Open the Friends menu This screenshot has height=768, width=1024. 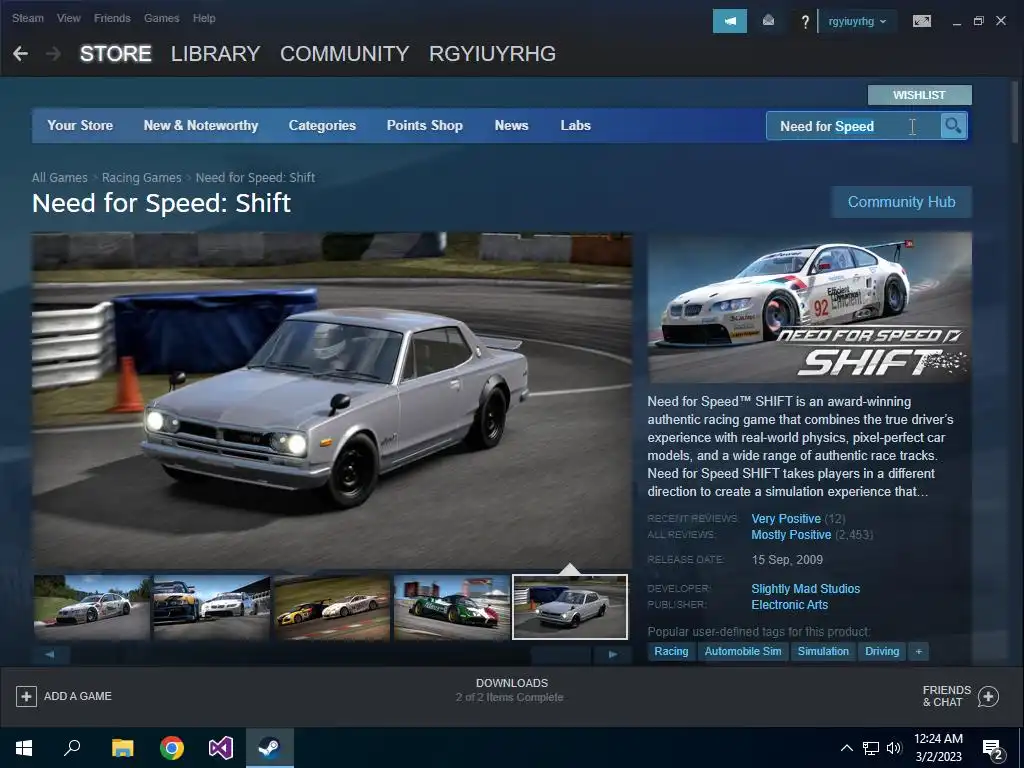pos(112,18)
